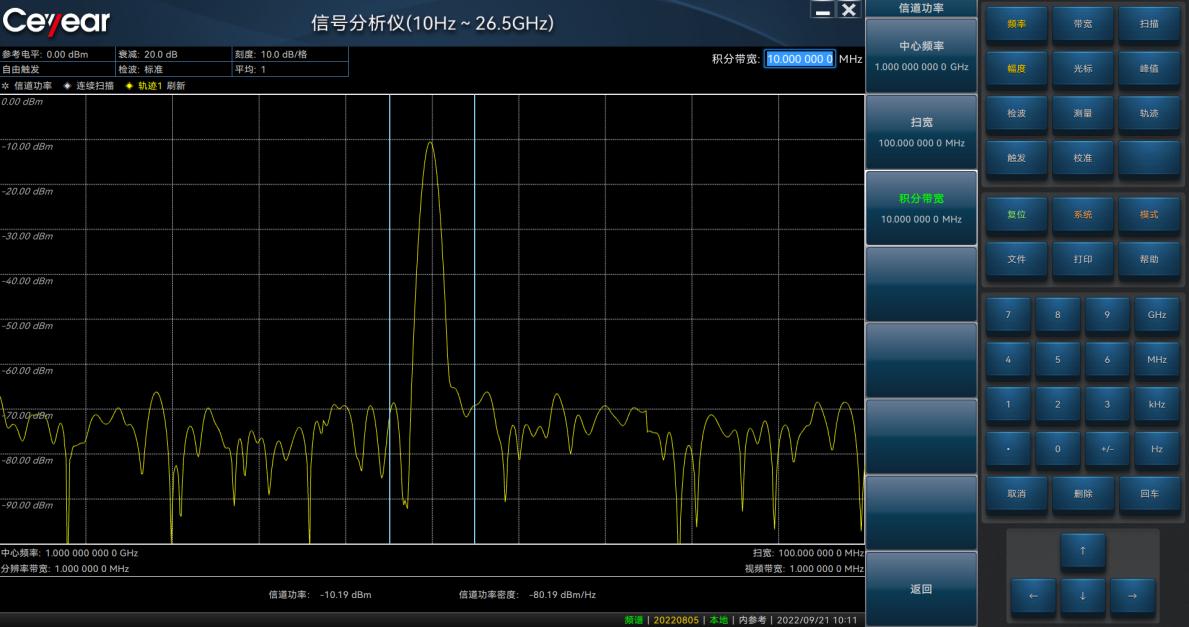Open the 中心频率 (center frequency) softkey
Image resolution: width=1189 pixels, height=627 pixels.
(921, 55)
